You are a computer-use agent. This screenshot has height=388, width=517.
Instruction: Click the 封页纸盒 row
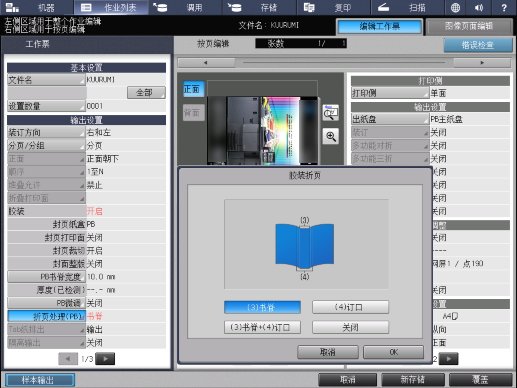tap(87, 224)
